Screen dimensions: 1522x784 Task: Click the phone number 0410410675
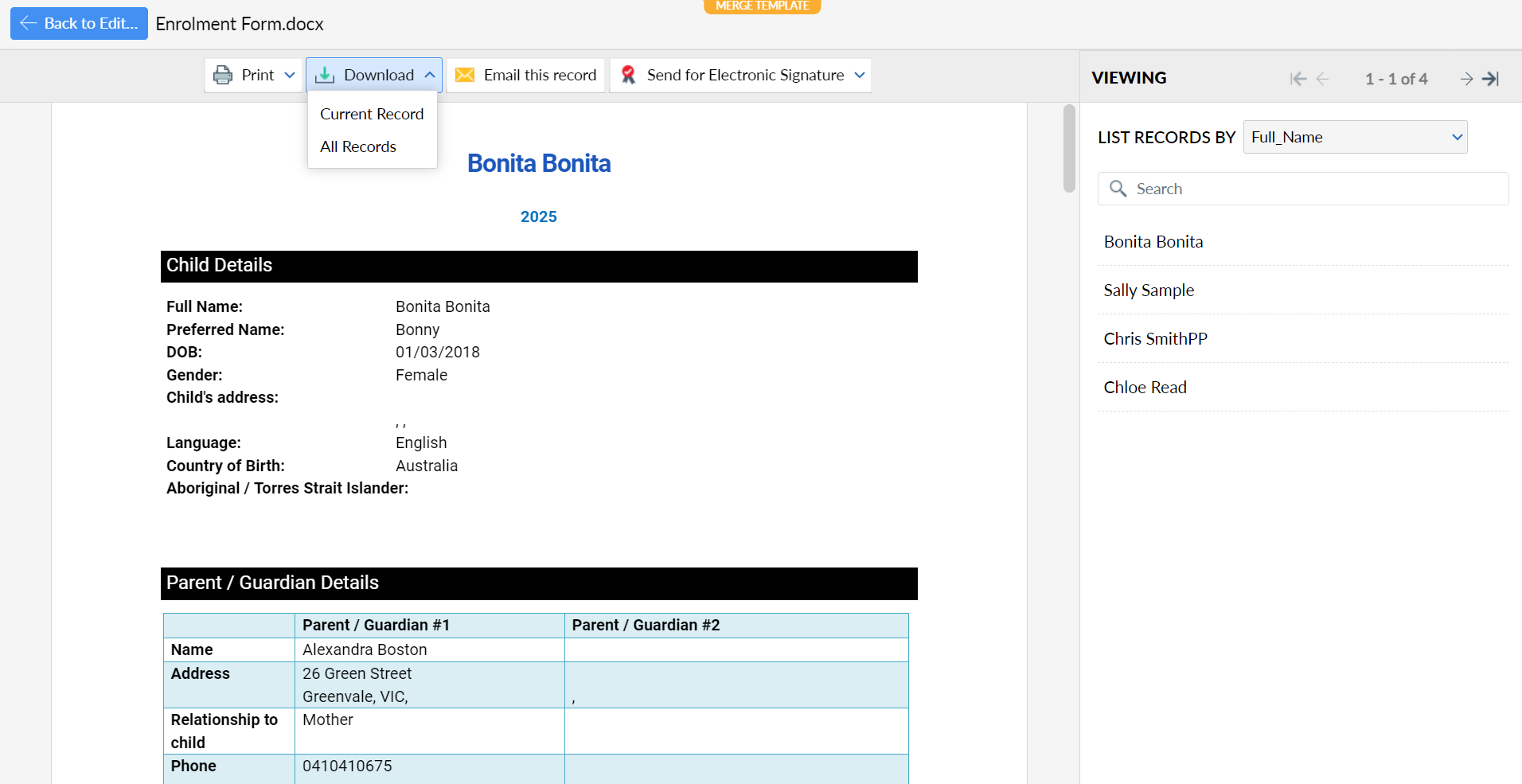347,766
